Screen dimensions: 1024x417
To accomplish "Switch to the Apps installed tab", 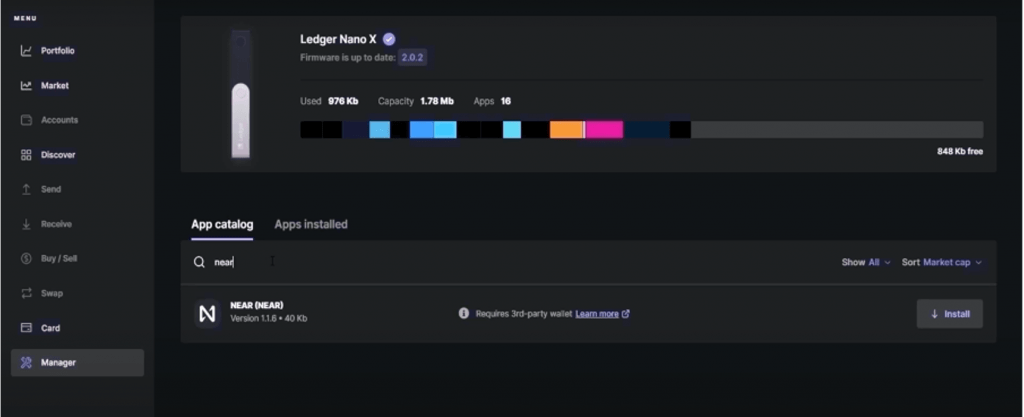I will [x=311, y=224].
